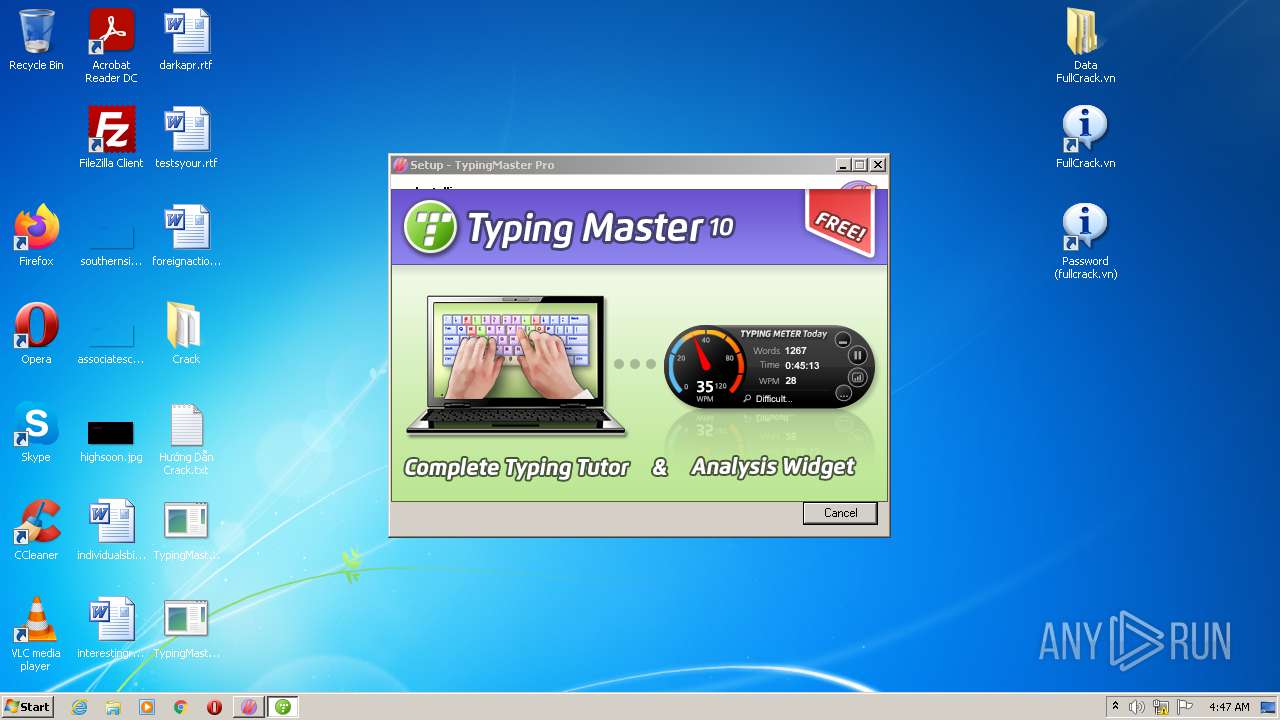Select the TypingMast... installer icon above VLC row
This screenshot has width=1280, height=720.
pos(186,530)
